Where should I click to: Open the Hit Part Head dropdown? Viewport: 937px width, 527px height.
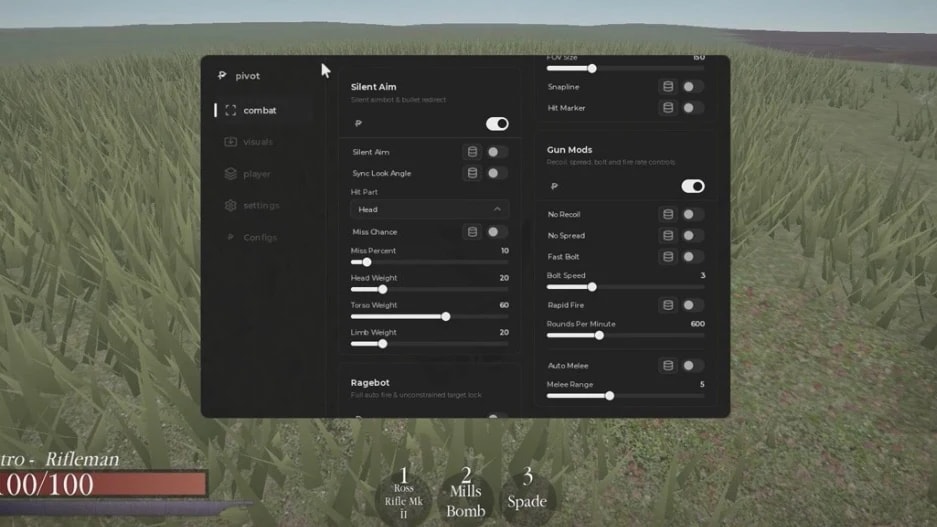430,210
